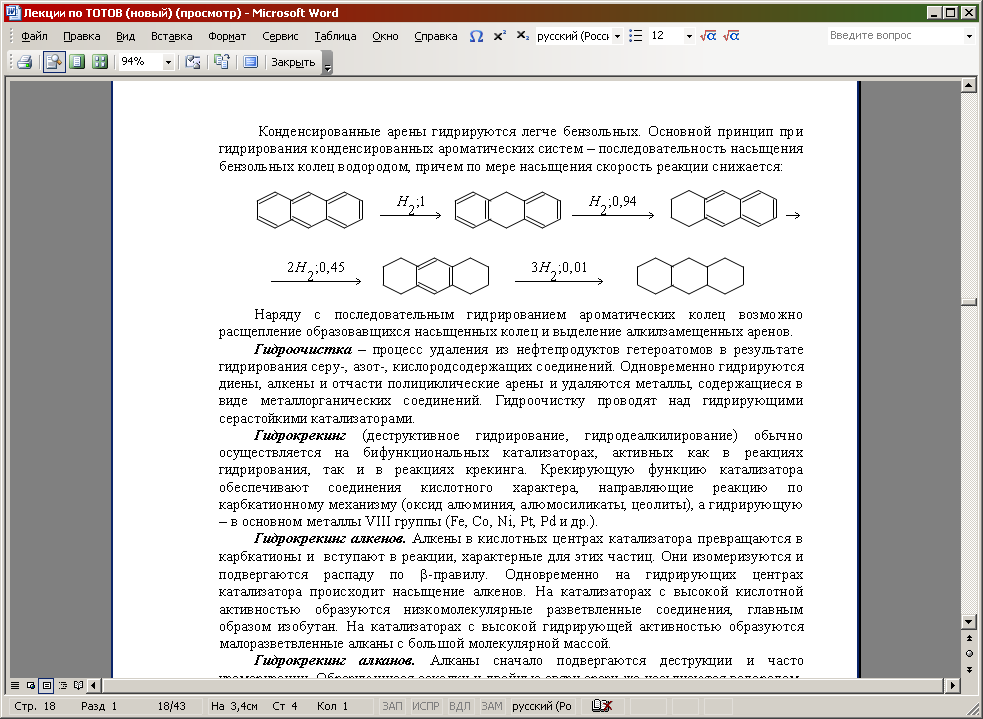Open the Правка menu
983x719 pixels.
(81, 36)
